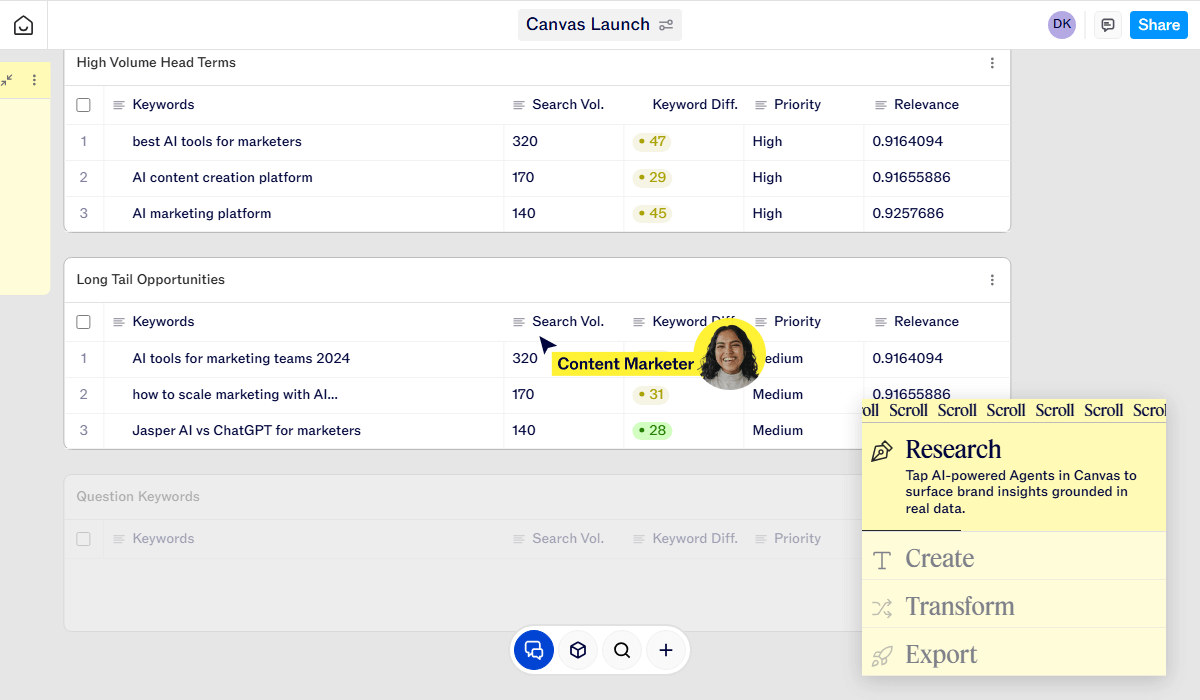
Task: Click the plus icon in bottom toolbar
Action: [666, 650]
